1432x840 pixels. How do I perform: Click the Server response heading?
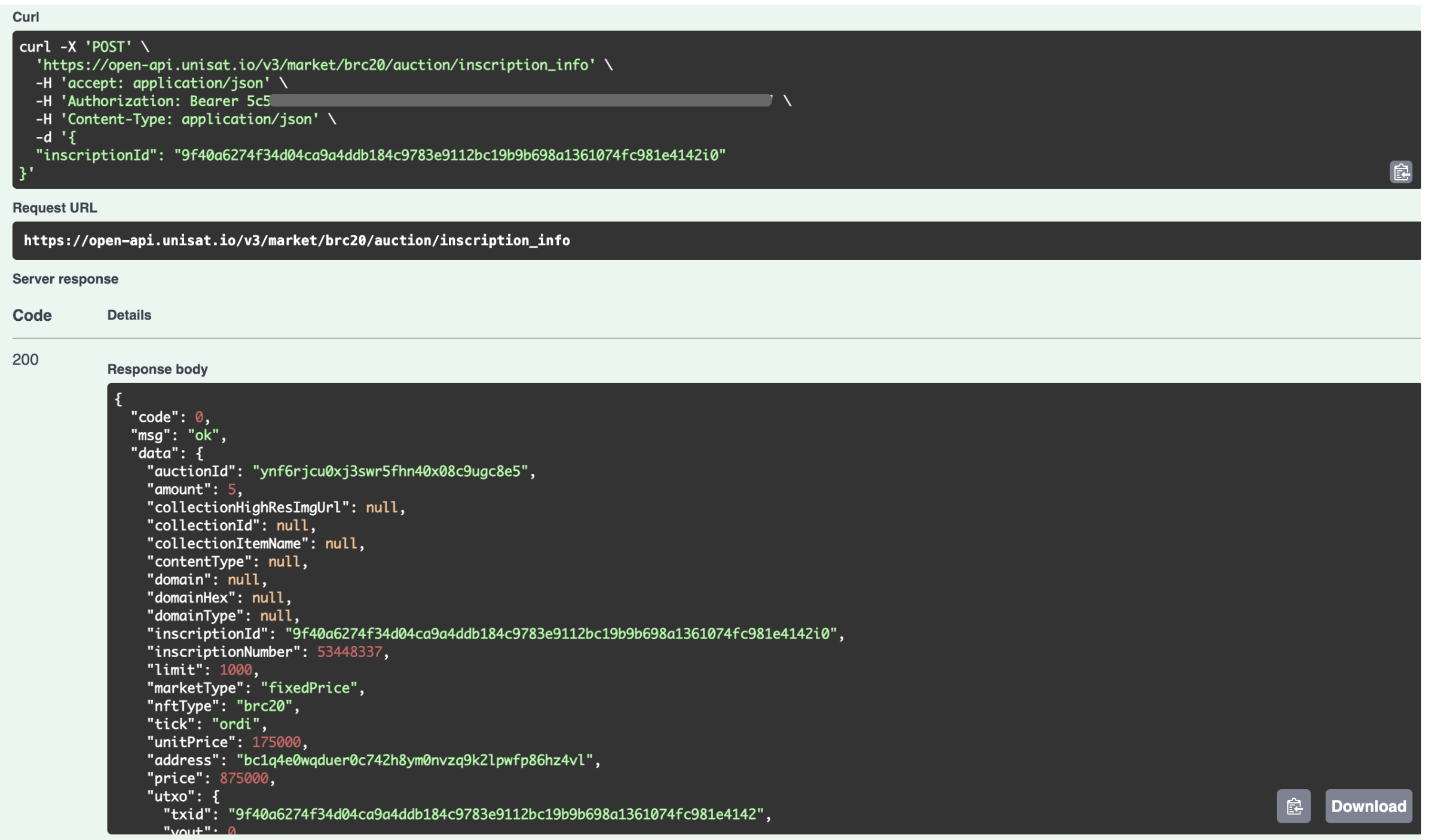(x=65, y=278)
